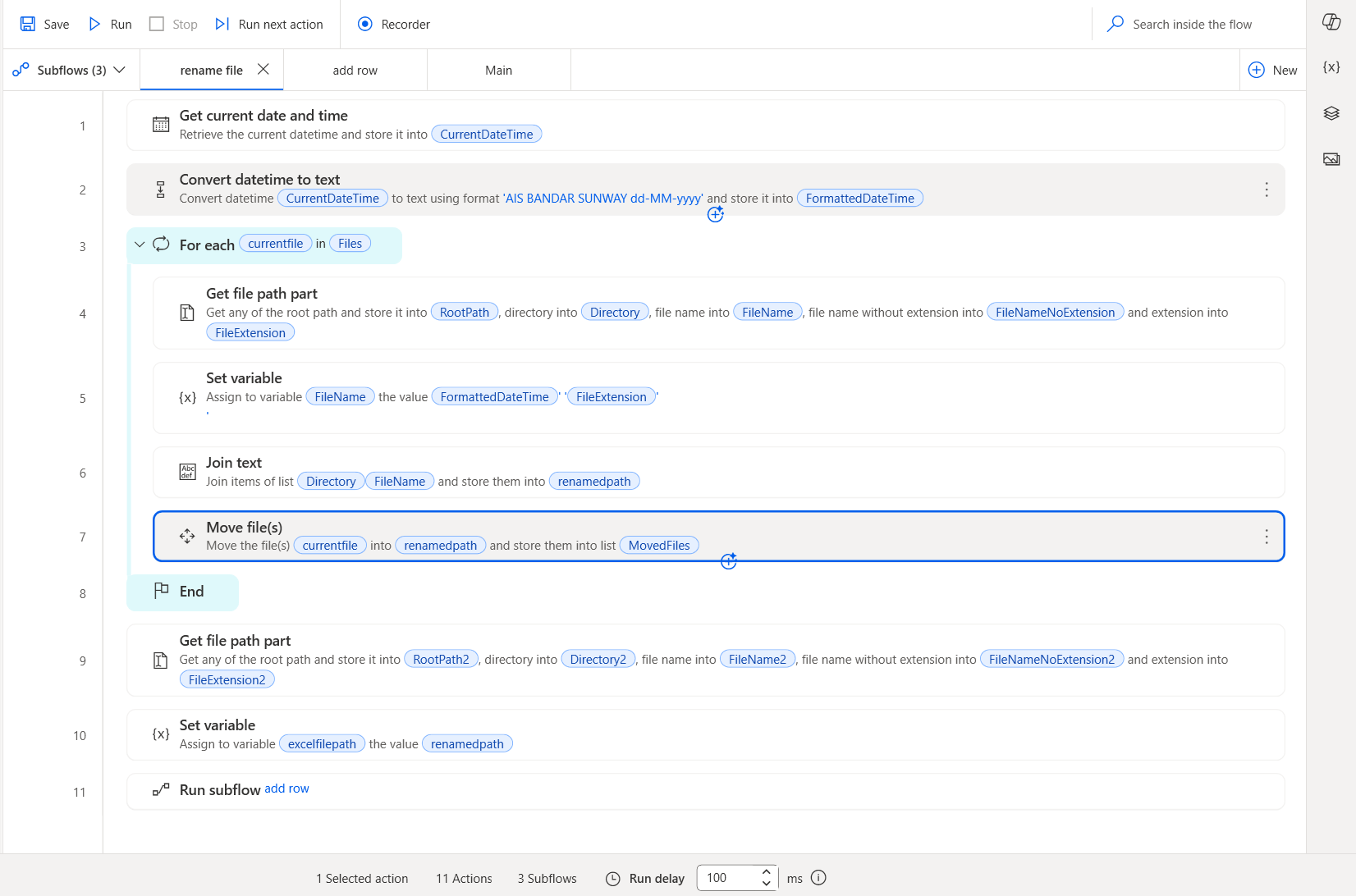Click the Run subflow icon

coord(161,790)
